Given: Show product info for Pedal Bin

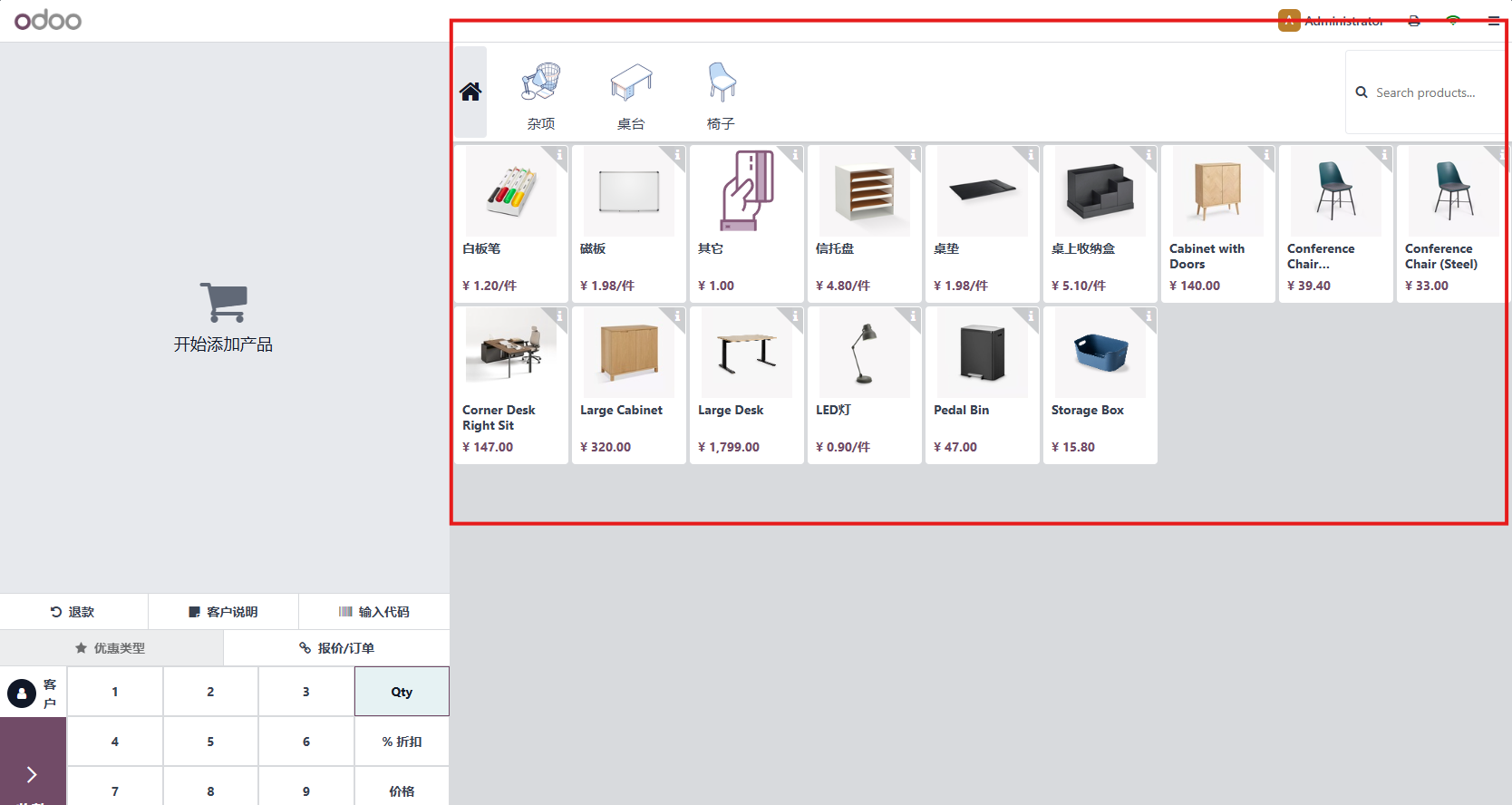Looking at the screenshot, I should pyautogui.click(x=1031, y=316).
